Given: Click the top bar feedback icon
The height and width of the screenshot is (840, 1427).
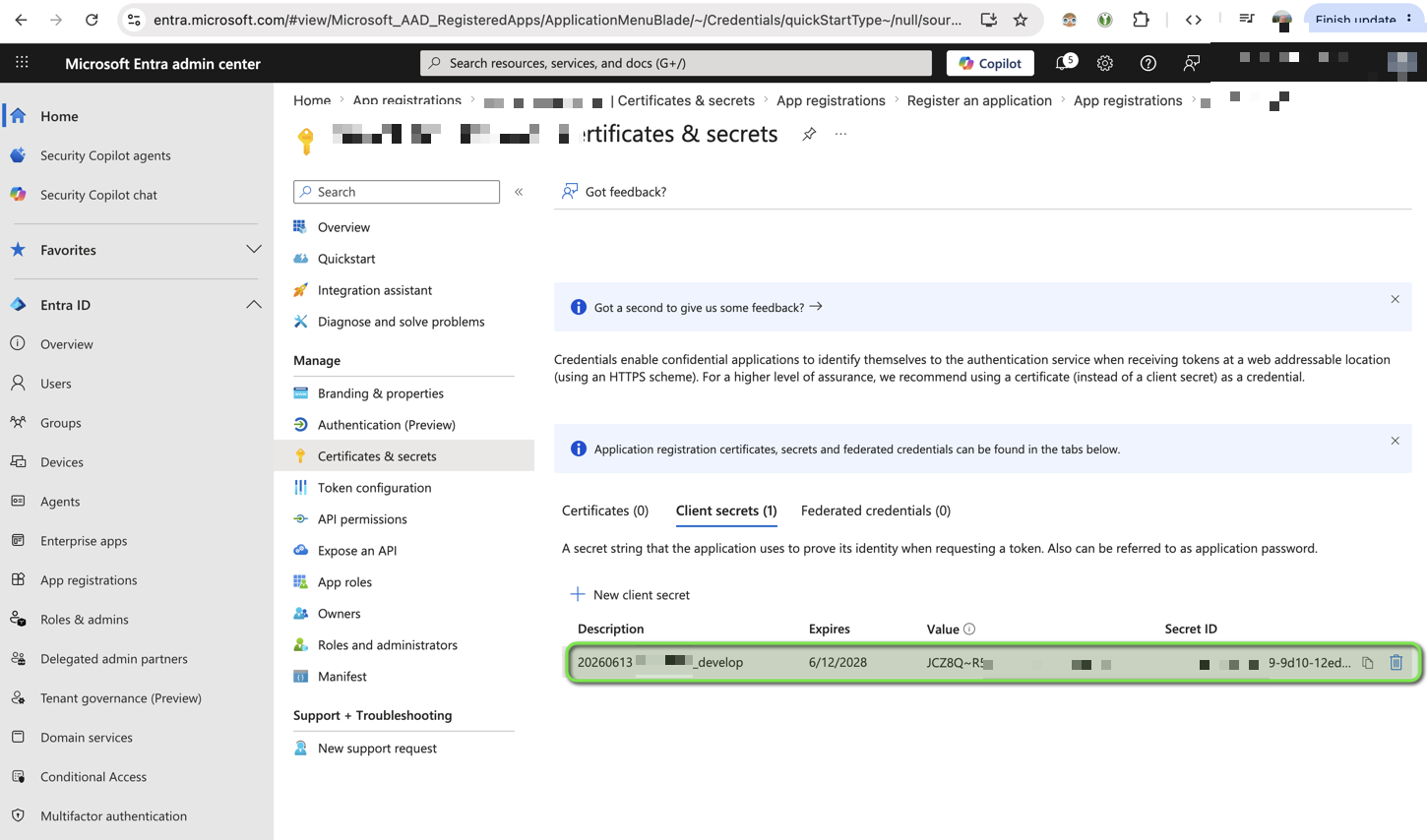Looking at the screenshot, I should (1191, 63).
